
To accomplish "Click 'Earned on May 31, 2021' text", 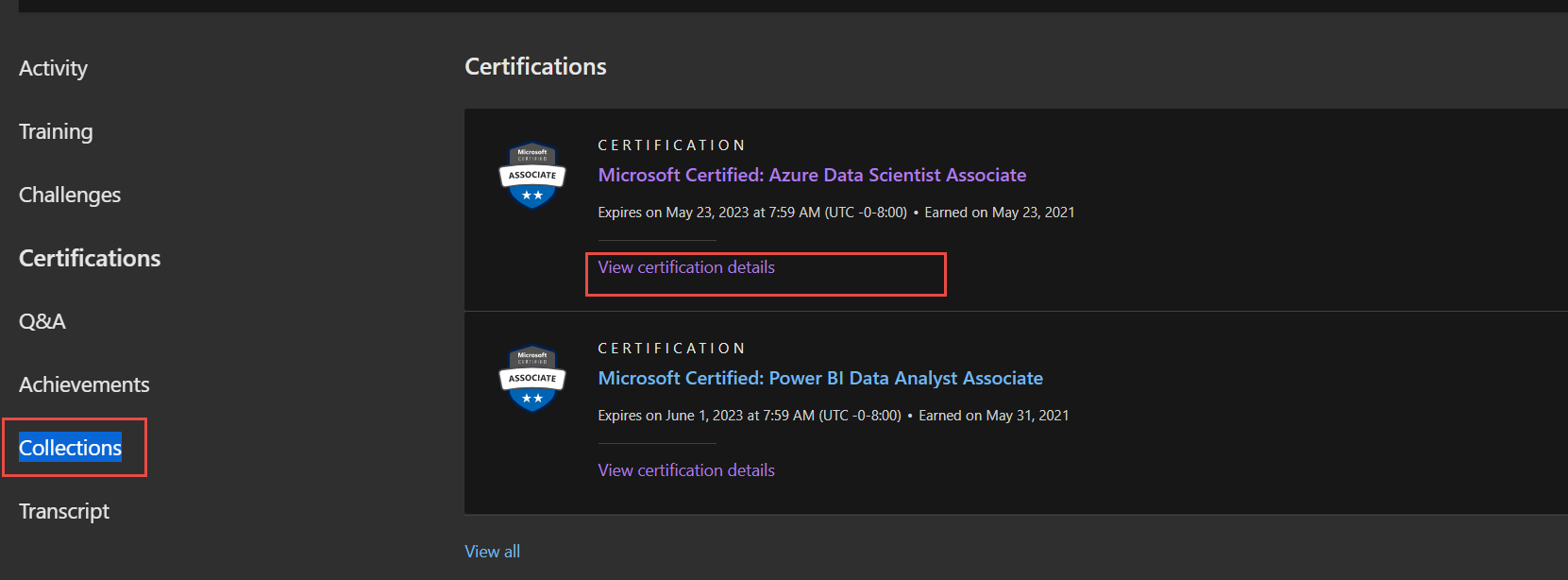I will (994, 416).
